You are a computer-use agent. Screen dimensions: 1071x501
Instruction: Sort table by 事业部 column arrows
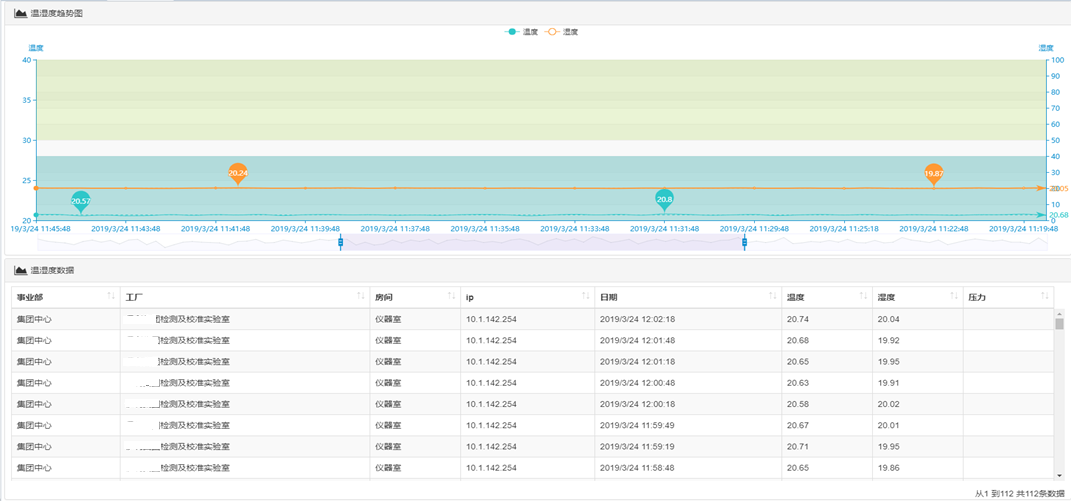click(x=111, y=297)
